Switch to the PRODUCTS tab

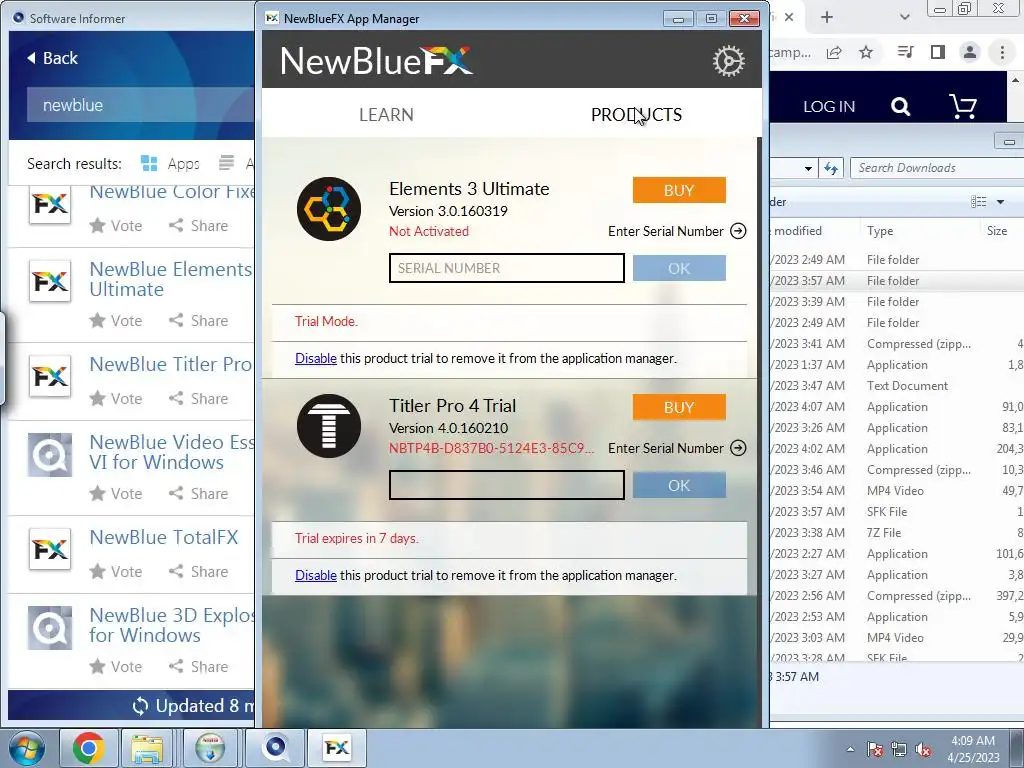pos(636,115)
